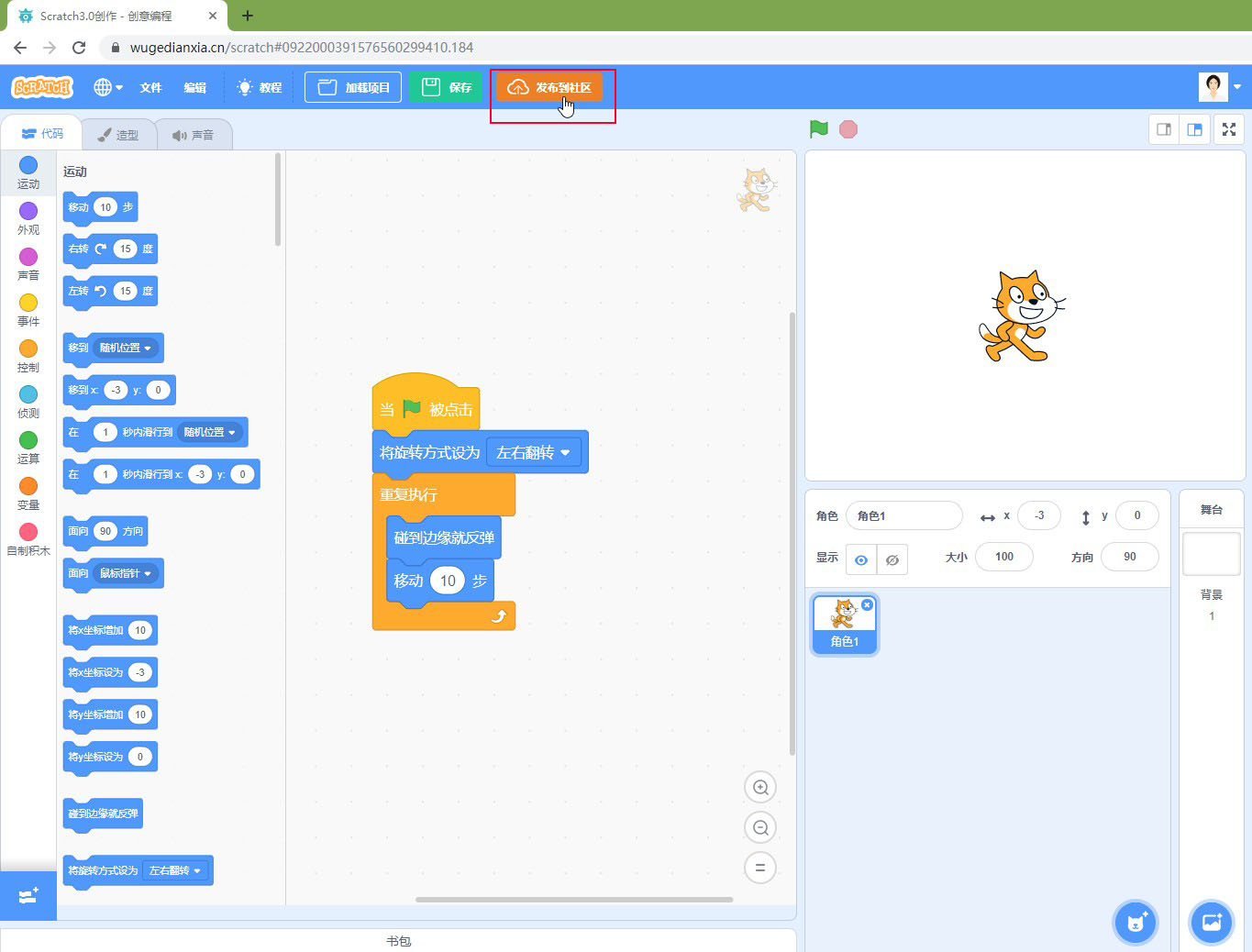The image size is (1252, 952).
Task: Open the user avatar account menu
Action: click(1219, 87)
